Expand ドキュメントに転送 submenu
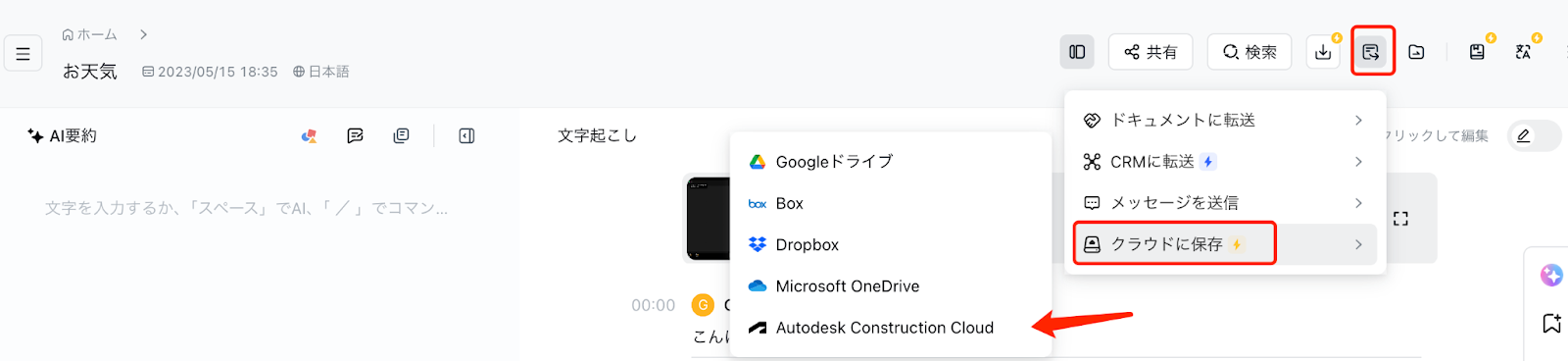The image size is (1568, 361). [x=1225, y=120]
